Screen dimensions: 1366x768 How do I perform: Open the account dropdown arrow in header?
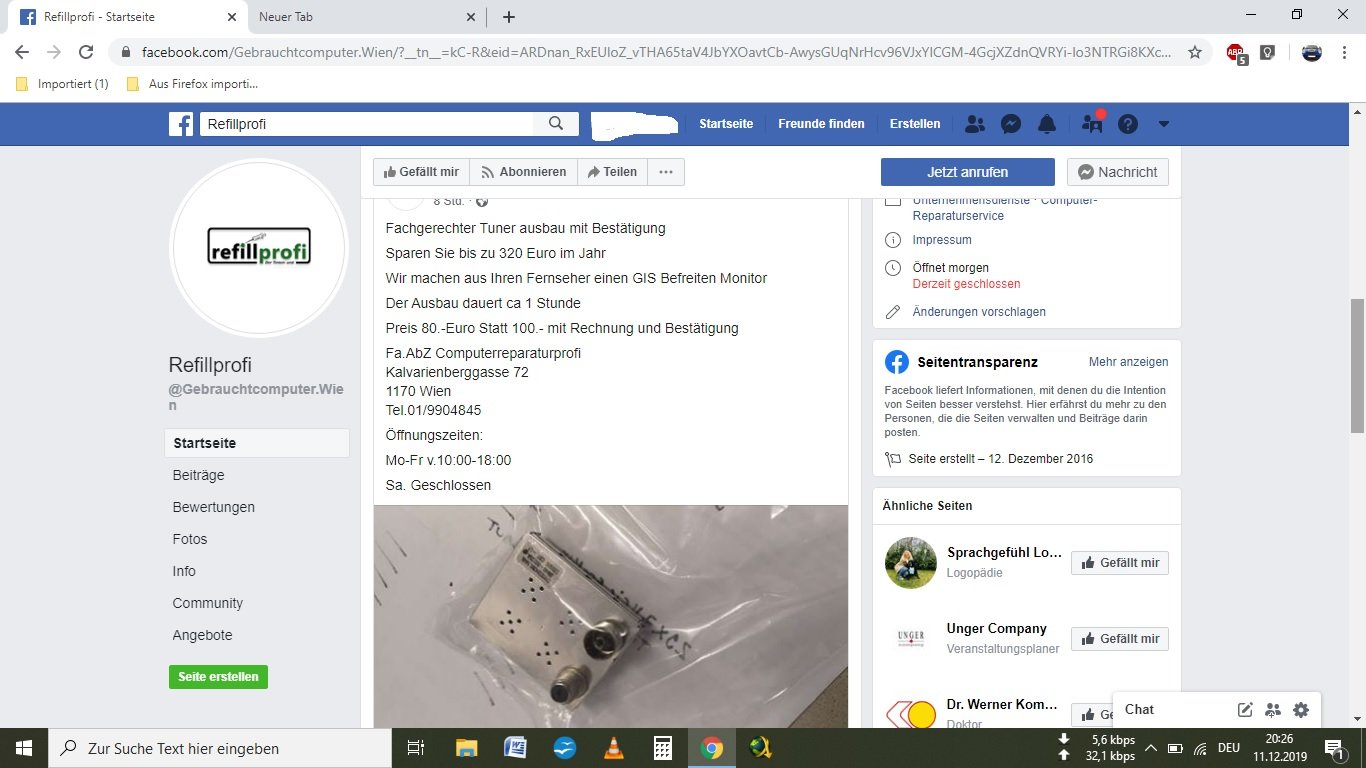1163,124
